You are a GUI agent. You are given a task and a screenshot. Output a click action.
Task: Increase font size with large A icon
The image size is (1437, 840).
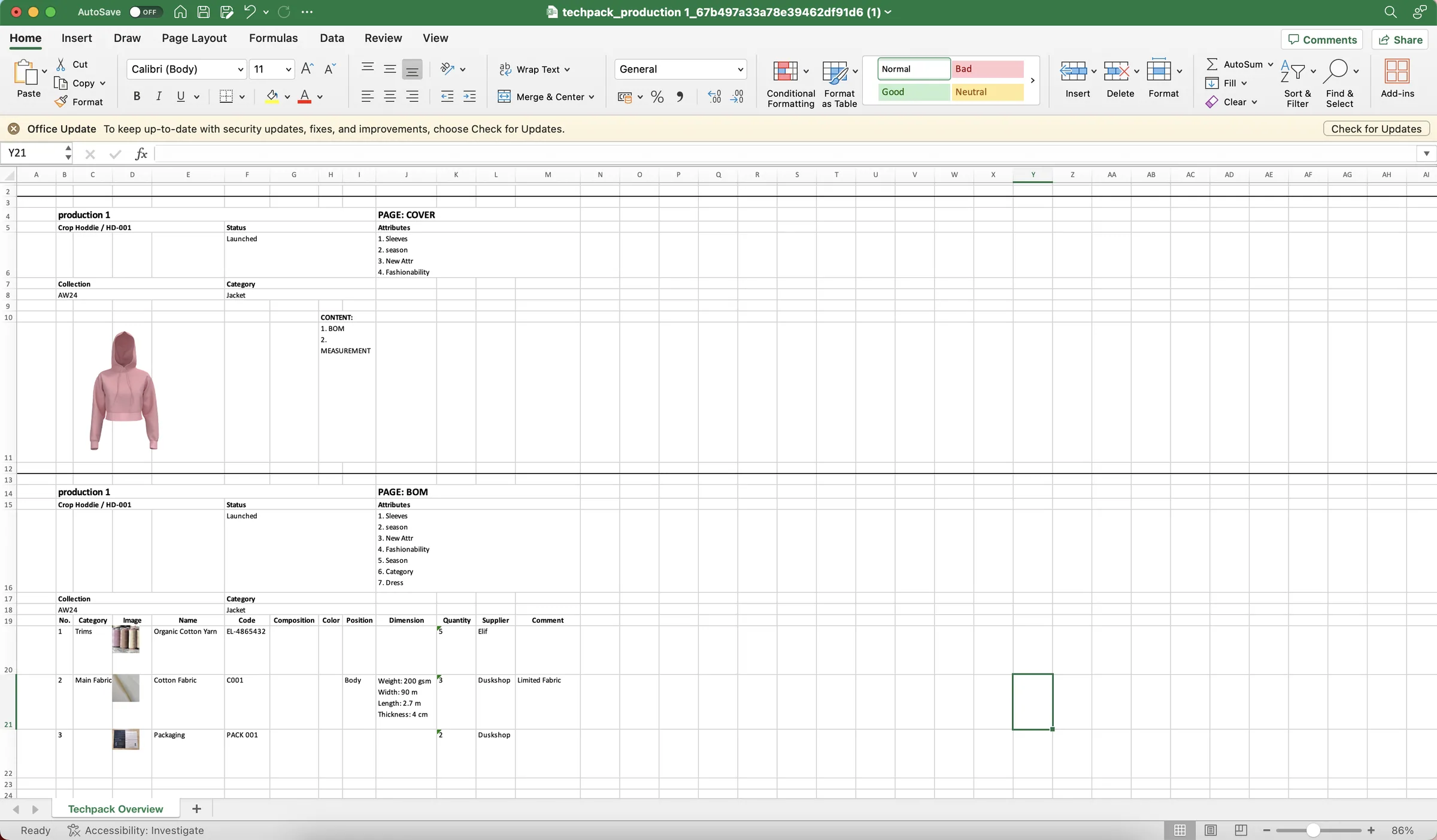click(307, 69)
